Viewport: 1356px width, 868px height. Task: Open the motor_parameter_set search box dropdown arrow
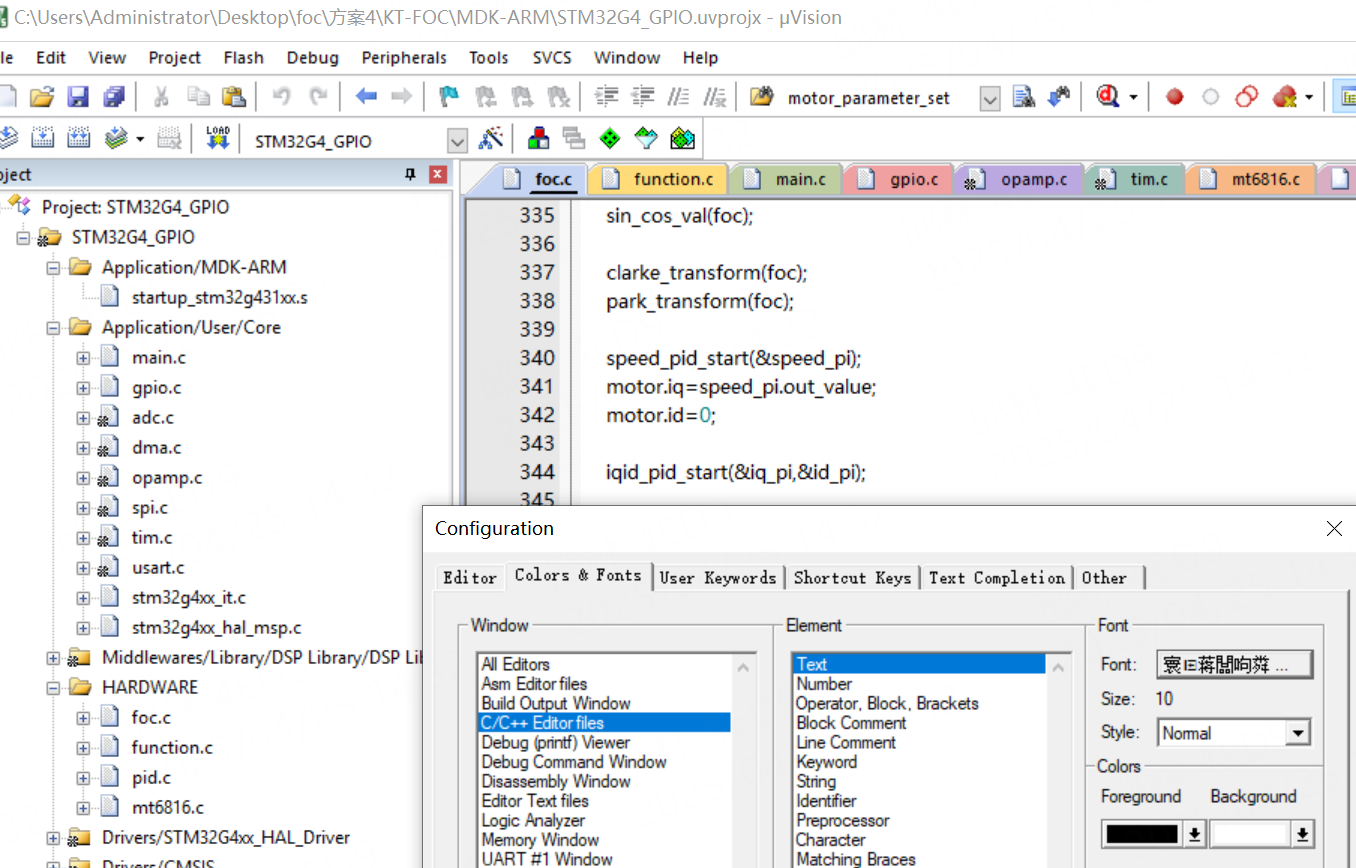[x=990, y=98]
